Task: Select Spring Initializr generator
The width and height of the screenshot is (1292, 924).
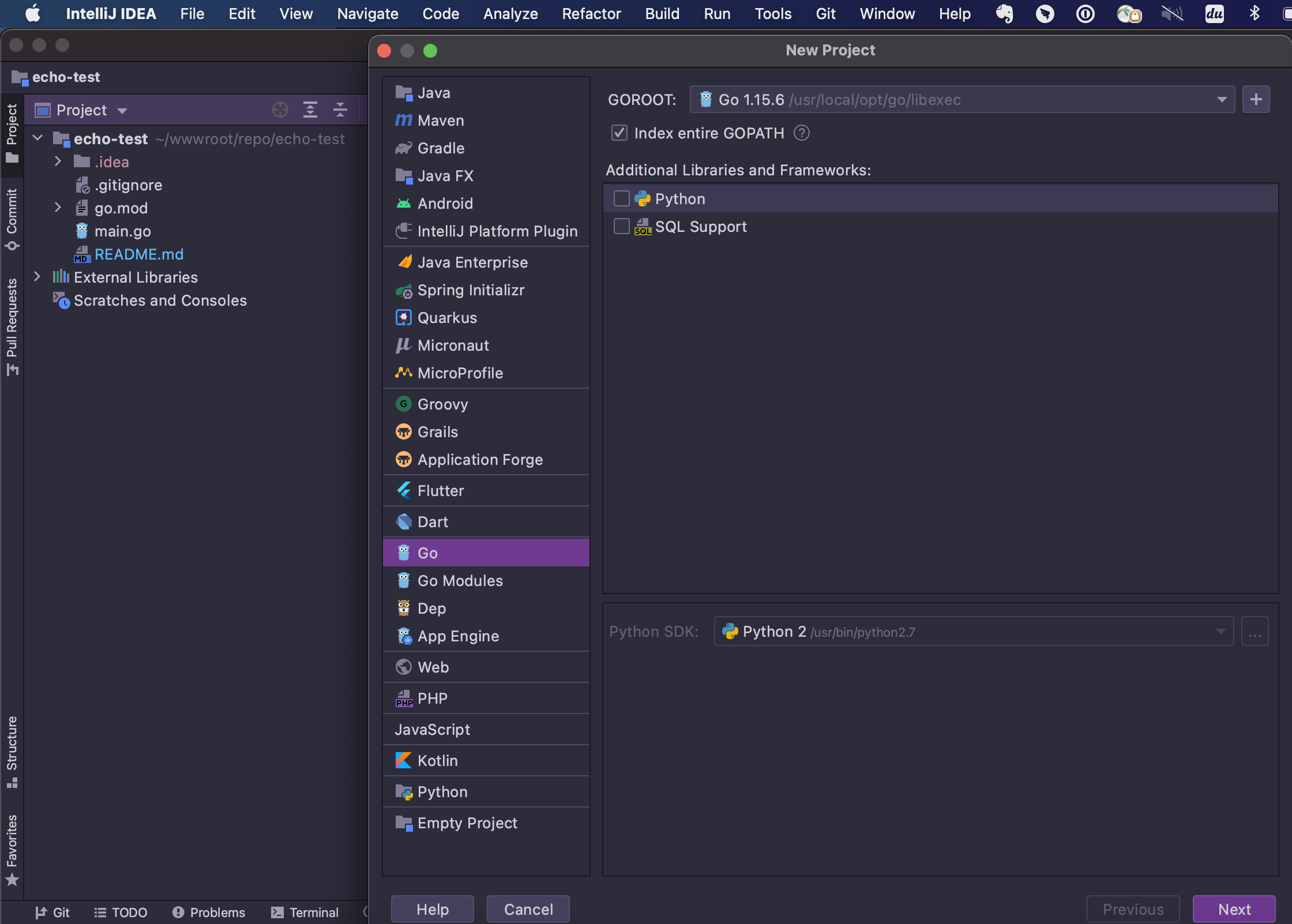Action: point(486,290)
